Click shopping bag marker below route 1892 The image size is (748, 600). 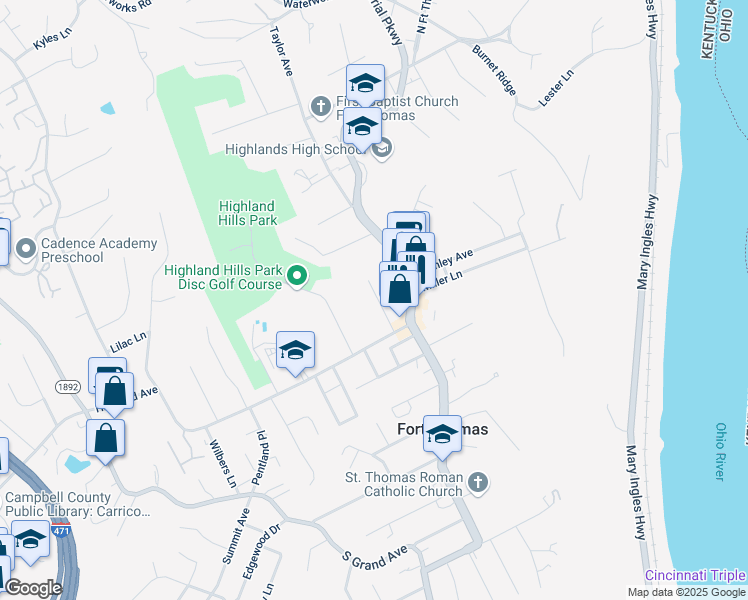[x=106, y=439]
